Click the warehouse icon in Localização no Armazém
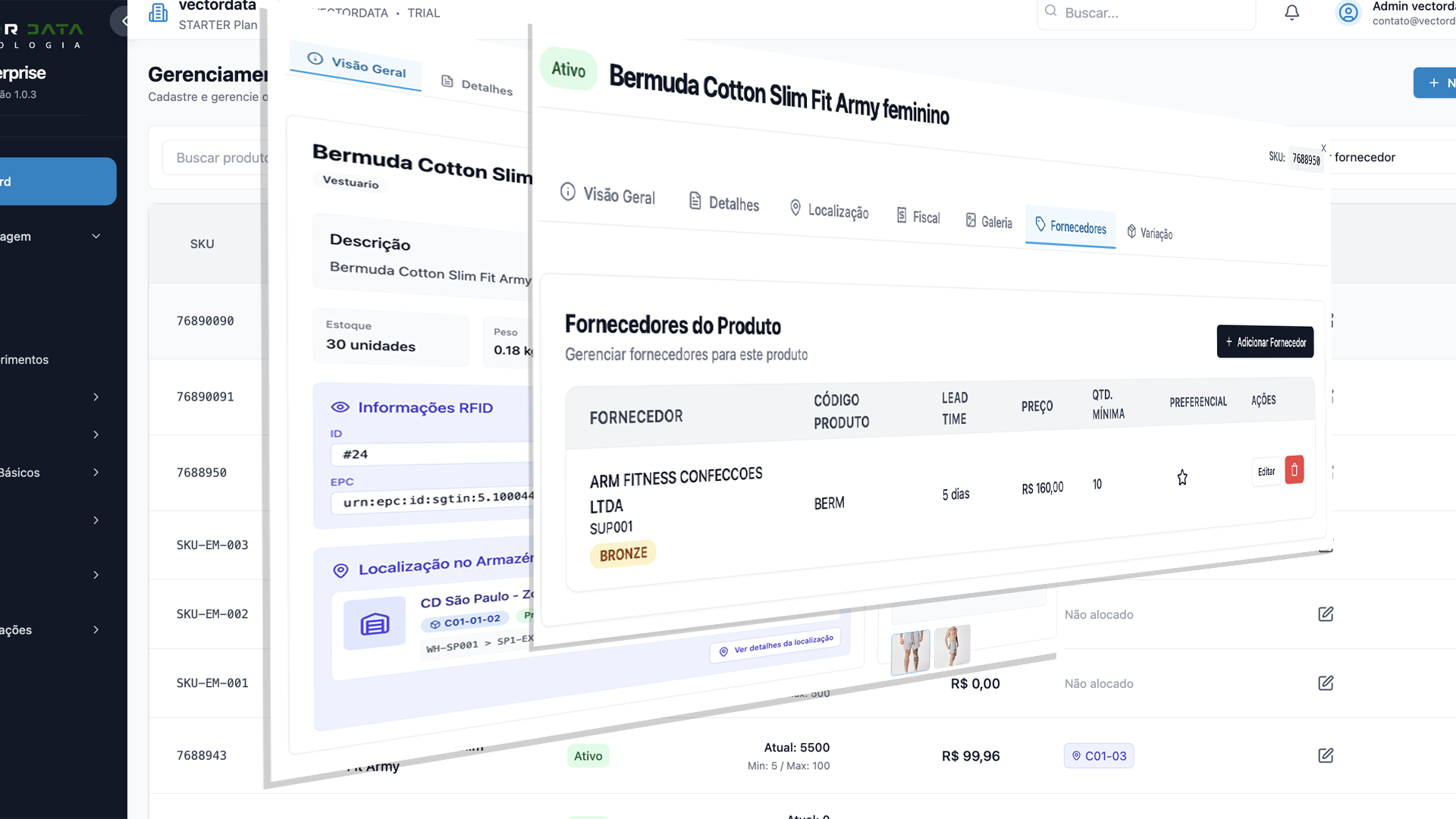The width and height of the screenshot is (1456, 819). (x=374, y=623)
